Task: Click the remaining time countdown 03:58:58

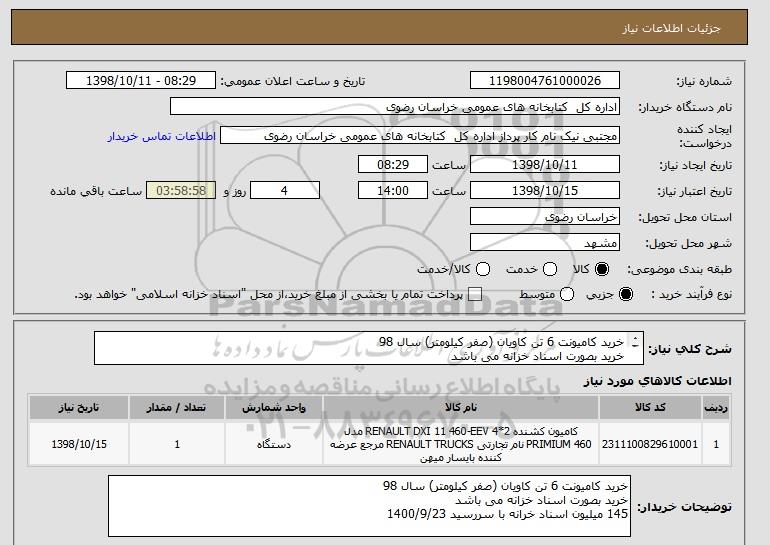Action: (x=181, y=191)
